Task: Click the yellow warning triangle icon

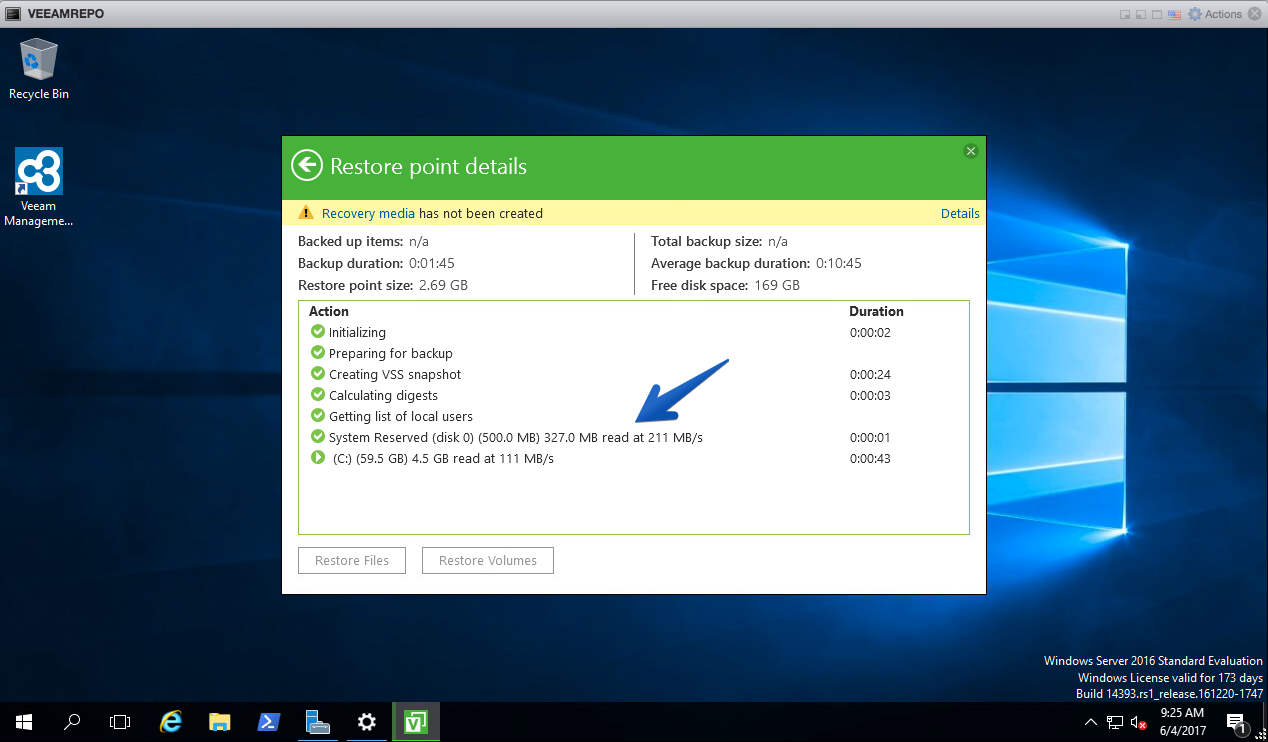Action: [x=307, y=213]
